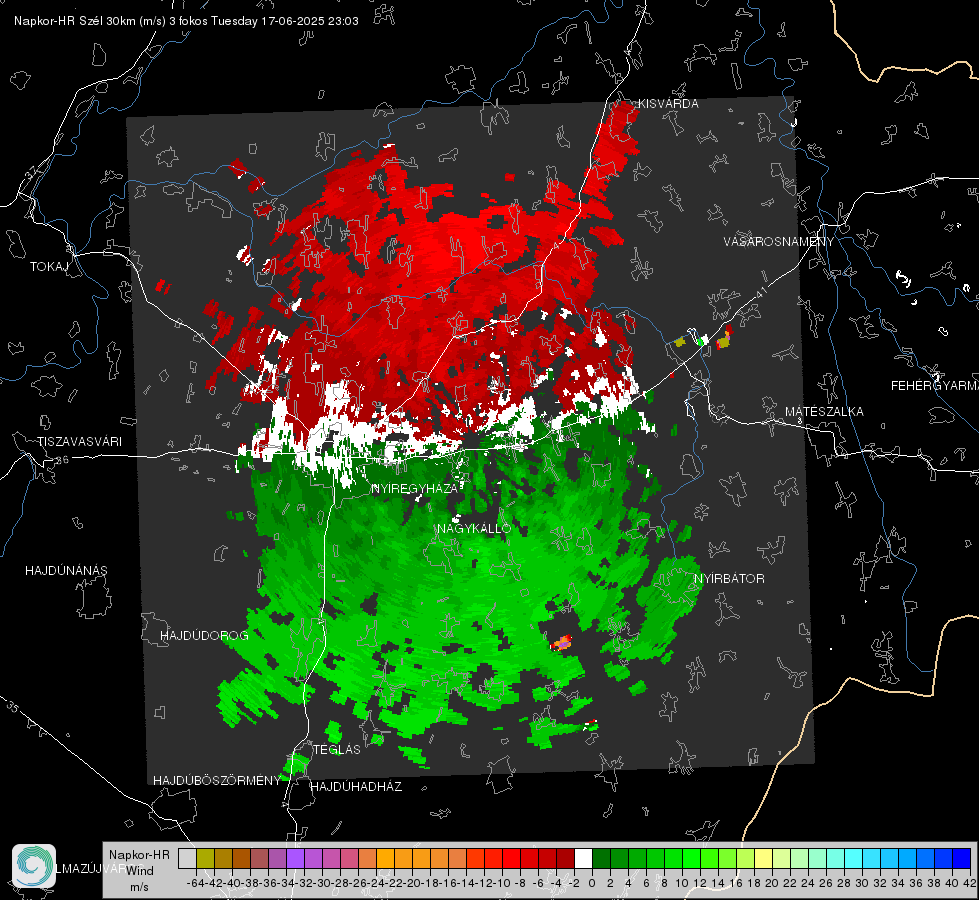This screenshot has width=979, height=900.
Task: Click the Wind label in the legend
Action: (140, 871)
